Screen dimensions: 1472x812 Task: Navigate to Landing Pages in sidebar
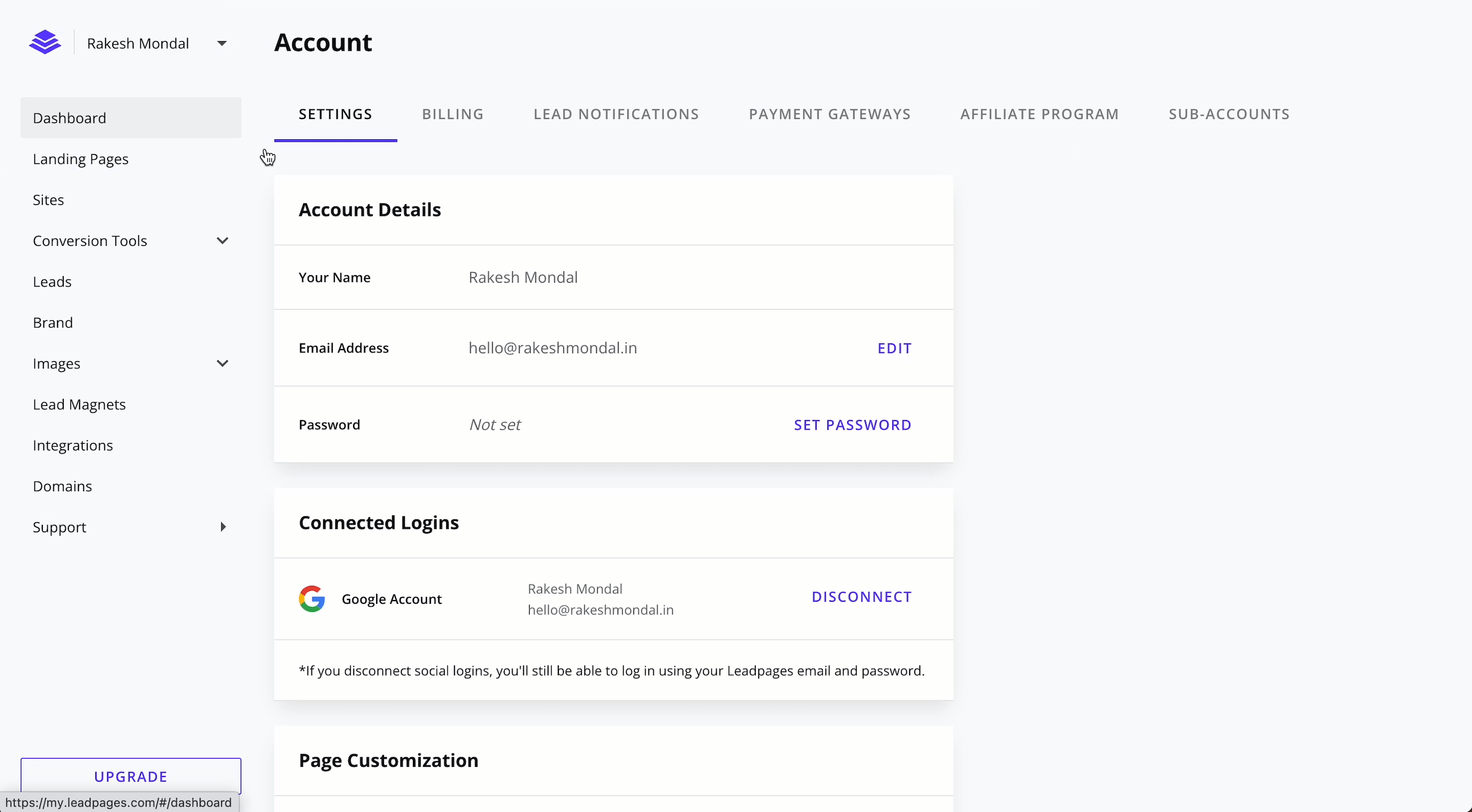(x=81, y=159)
